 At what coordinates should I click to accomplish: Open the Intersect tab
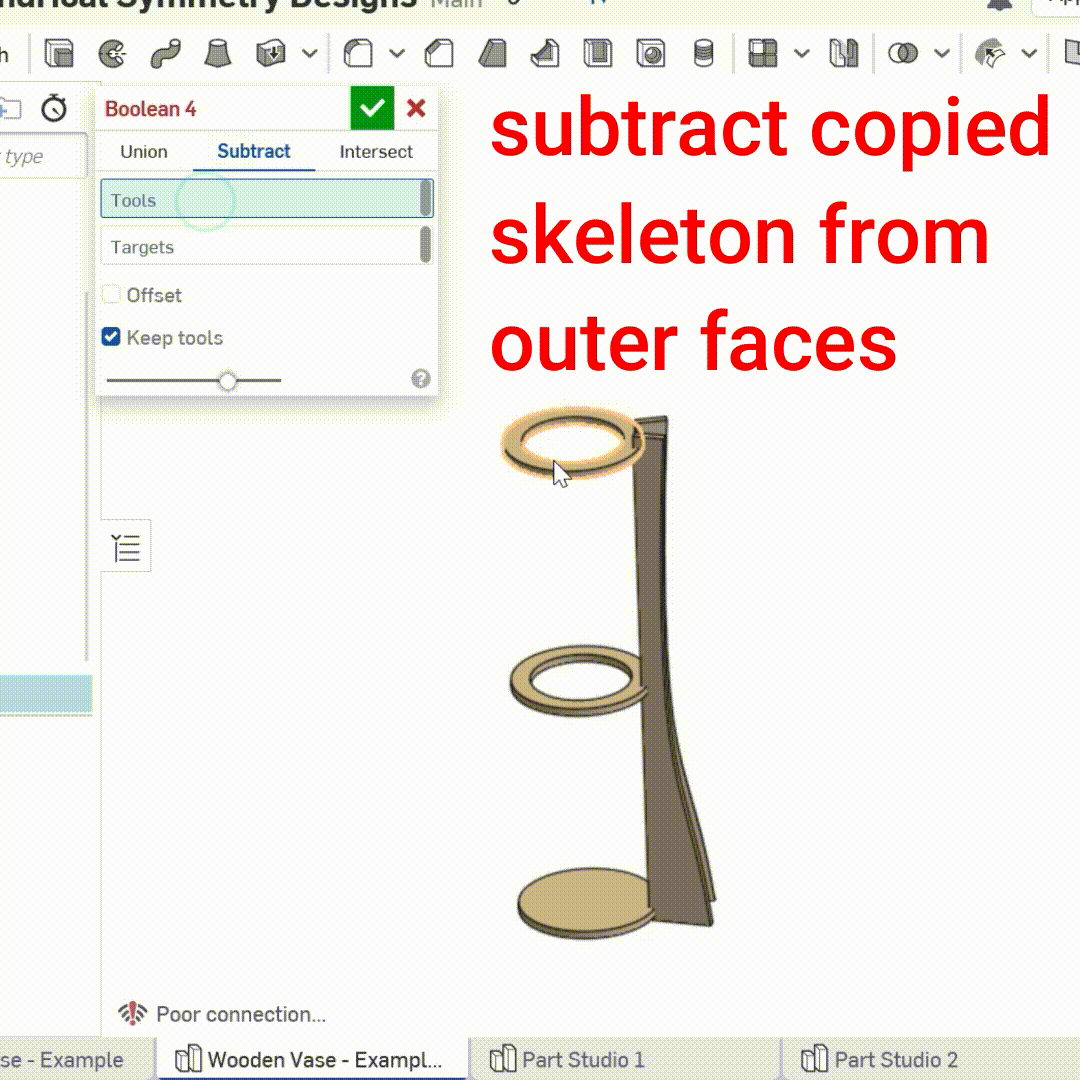coord(375,152)
